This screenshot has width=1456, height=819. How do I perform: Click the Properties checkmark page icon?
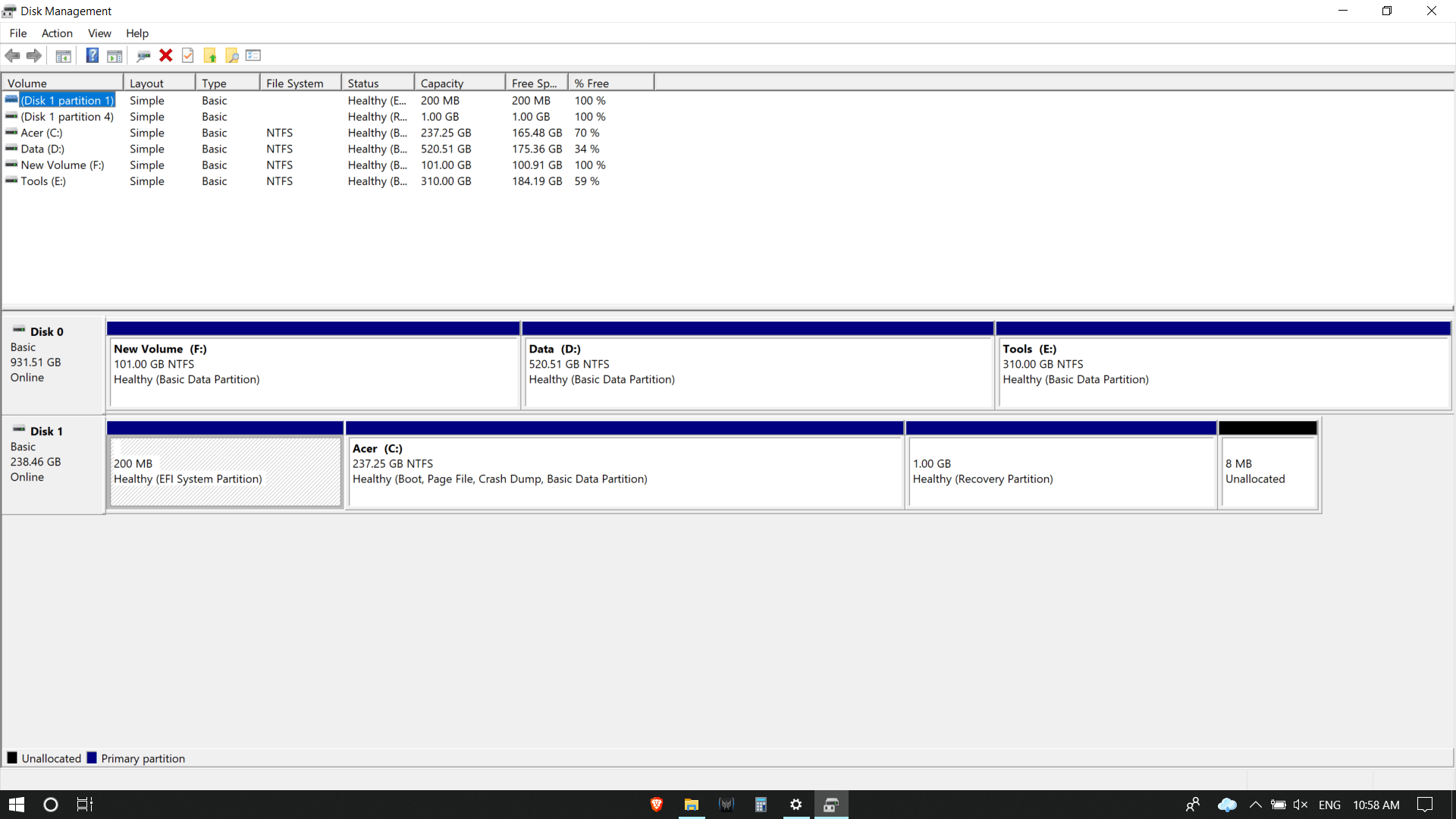coord(188,55)
